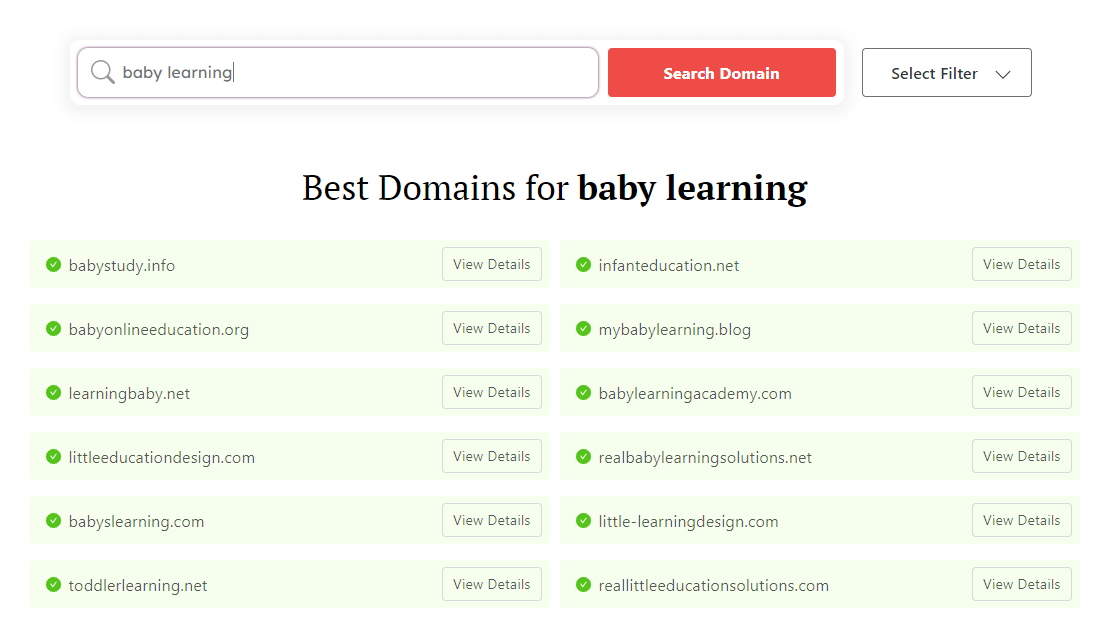Screen dimensions: 1107x624
Task: Click green checkmark next to learningbaby.net
Action: point(54,393)
